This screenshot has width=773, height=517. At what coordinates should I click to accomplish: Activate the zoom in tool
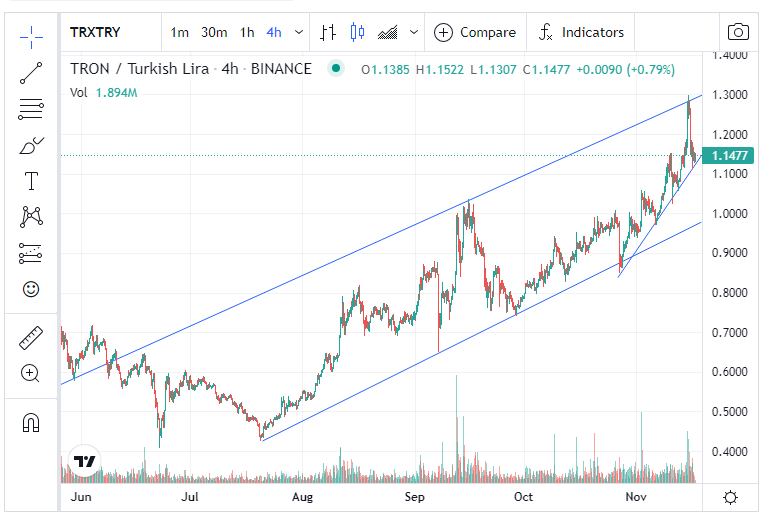pos(30,373)
